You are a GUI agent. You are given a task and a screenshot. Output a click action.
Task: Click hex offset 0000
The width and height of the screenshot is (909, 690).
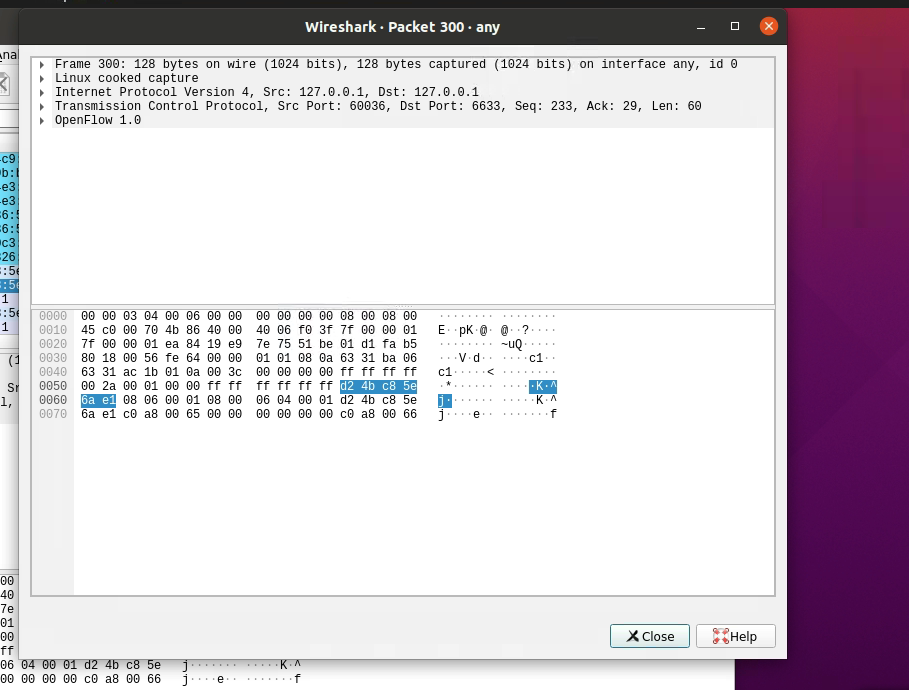coord(53,316)
